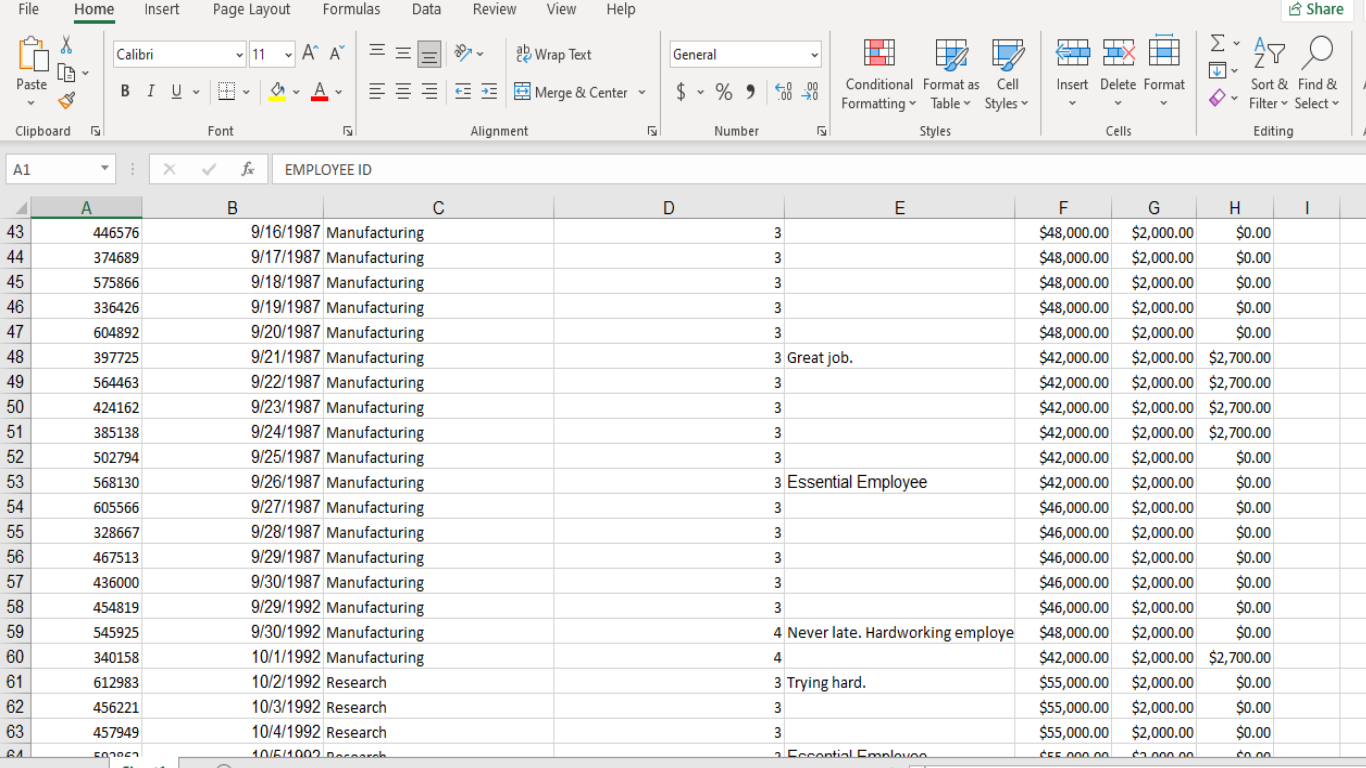Apply Merge & Center to selection

click(x=573, y=92)
